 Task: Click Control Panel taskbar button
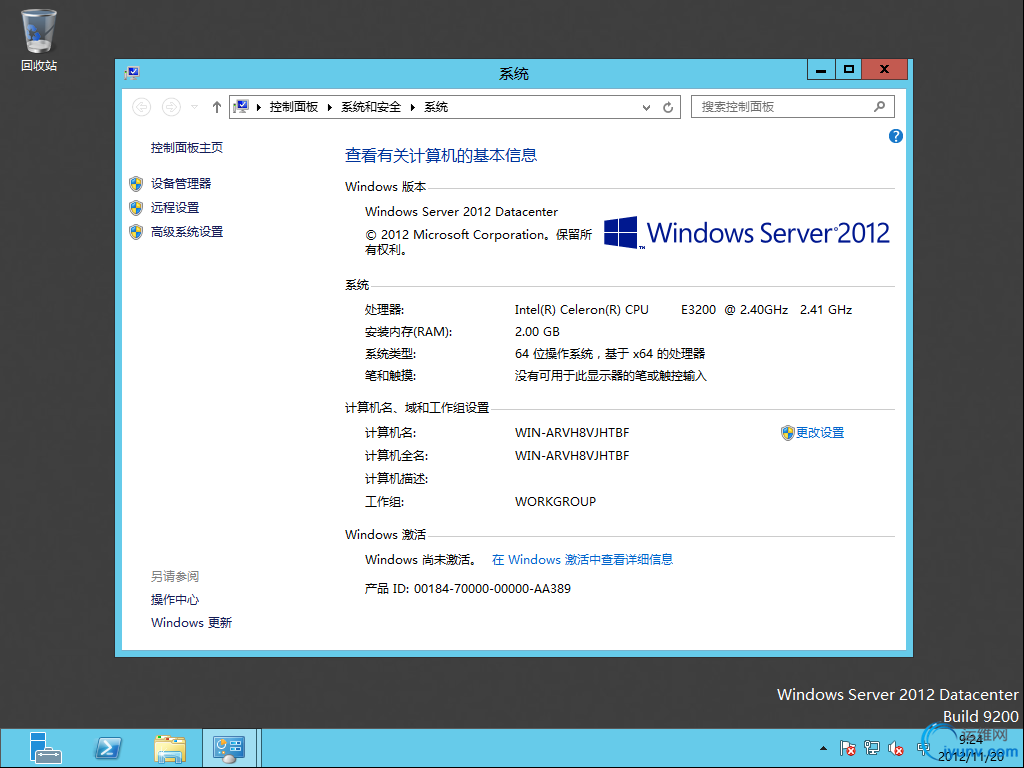click(229, 748)
